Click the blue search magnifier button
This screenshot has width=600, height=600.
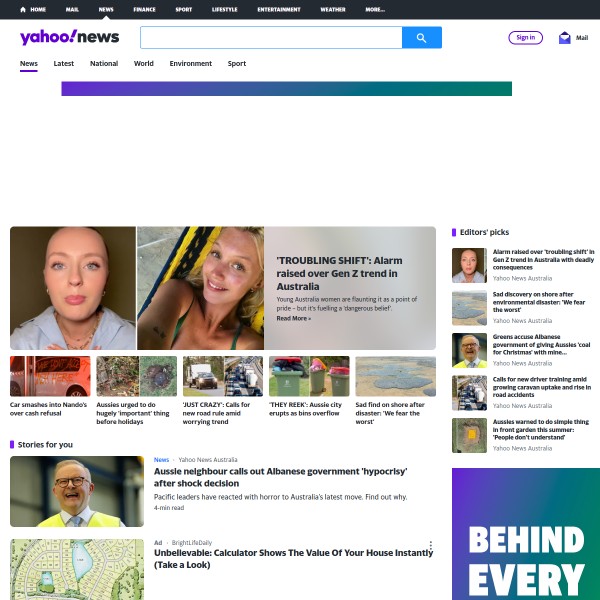[422, 38]
